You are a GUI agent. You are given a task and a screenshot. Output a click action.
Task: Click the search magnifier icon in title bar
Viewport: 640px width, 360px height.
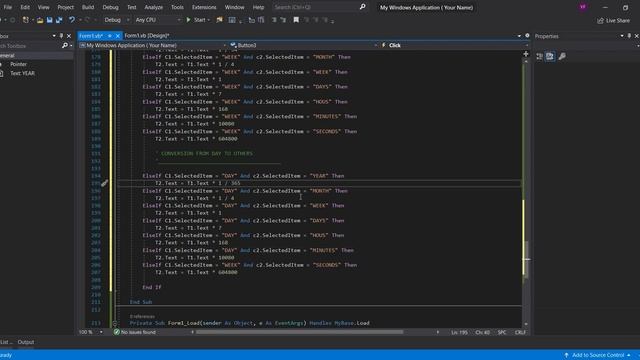pyautogui.click(x=362, y=7)
